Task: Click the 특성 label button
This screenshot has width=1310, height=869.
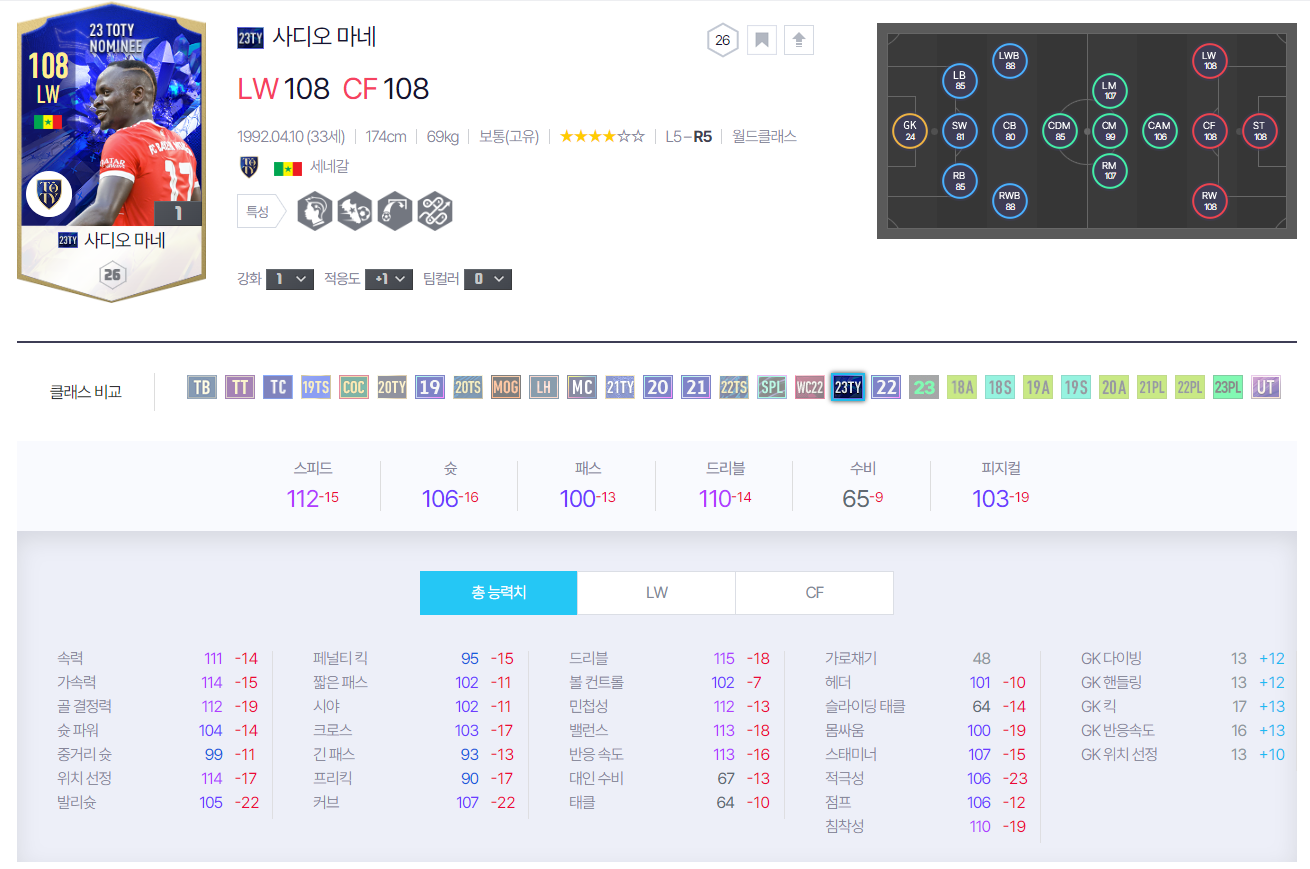Action: (x=261, y=212)
